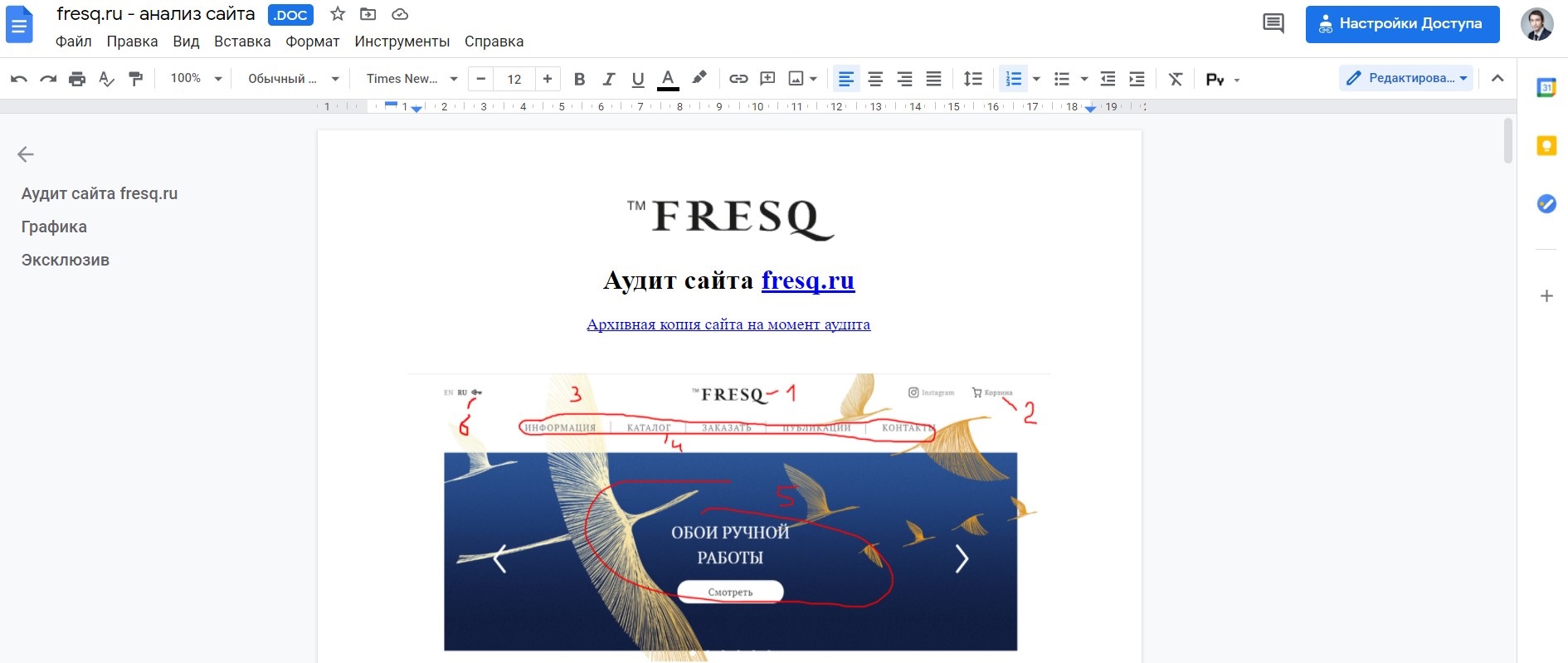Decrease the indent

tap(1108, 79)
